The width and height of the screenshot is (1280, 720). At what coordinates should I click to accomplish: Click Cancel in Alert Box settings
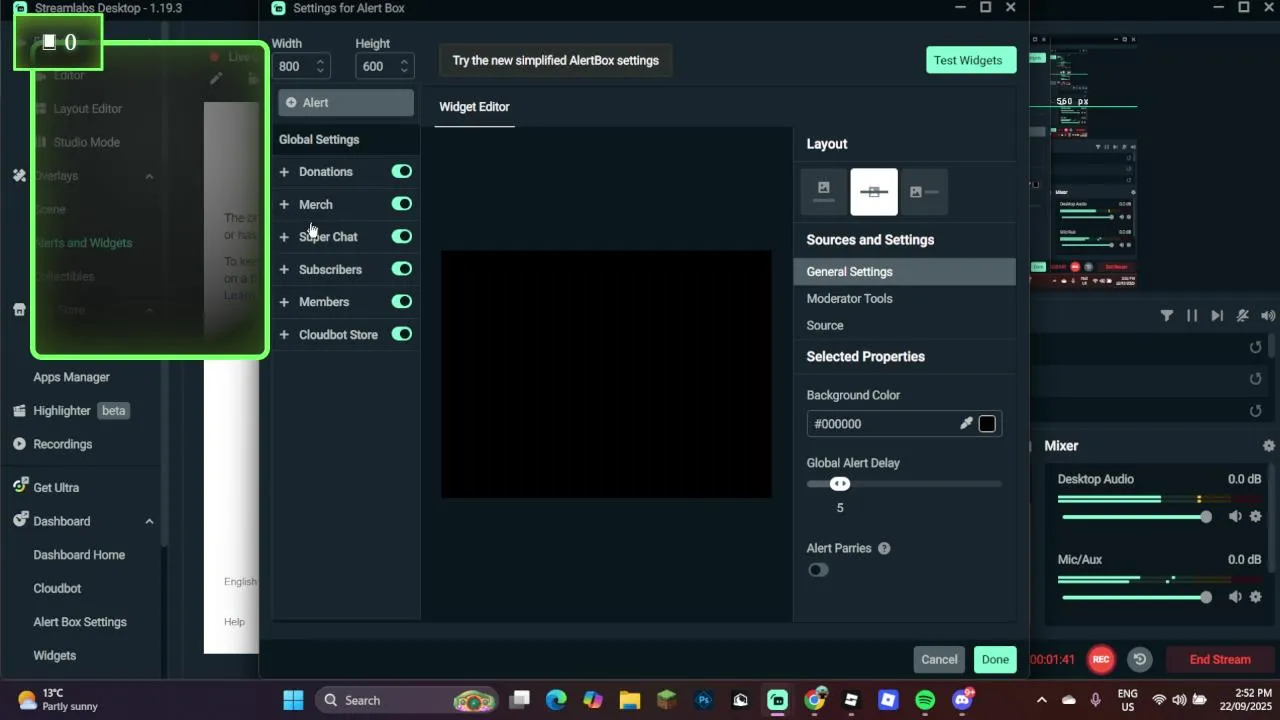(x=939, y=659)
